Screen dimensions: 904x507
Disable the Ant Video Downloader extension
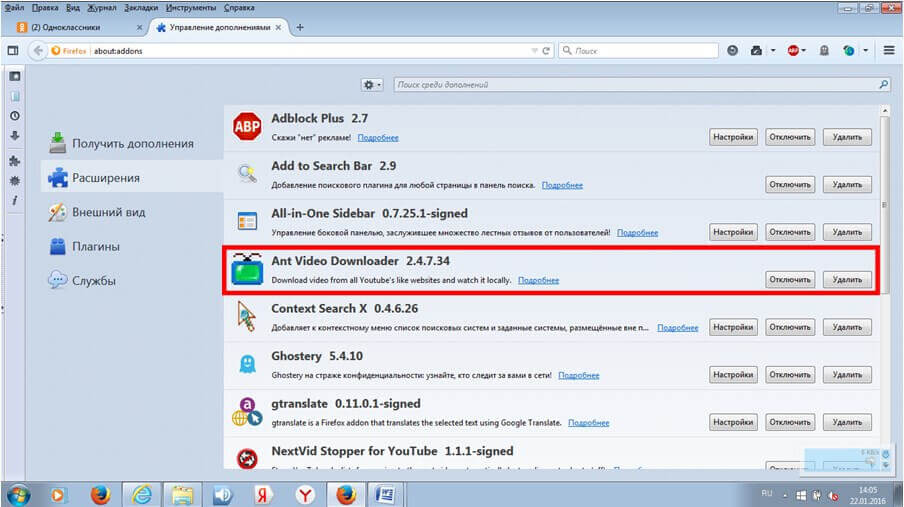click(790, 280)
